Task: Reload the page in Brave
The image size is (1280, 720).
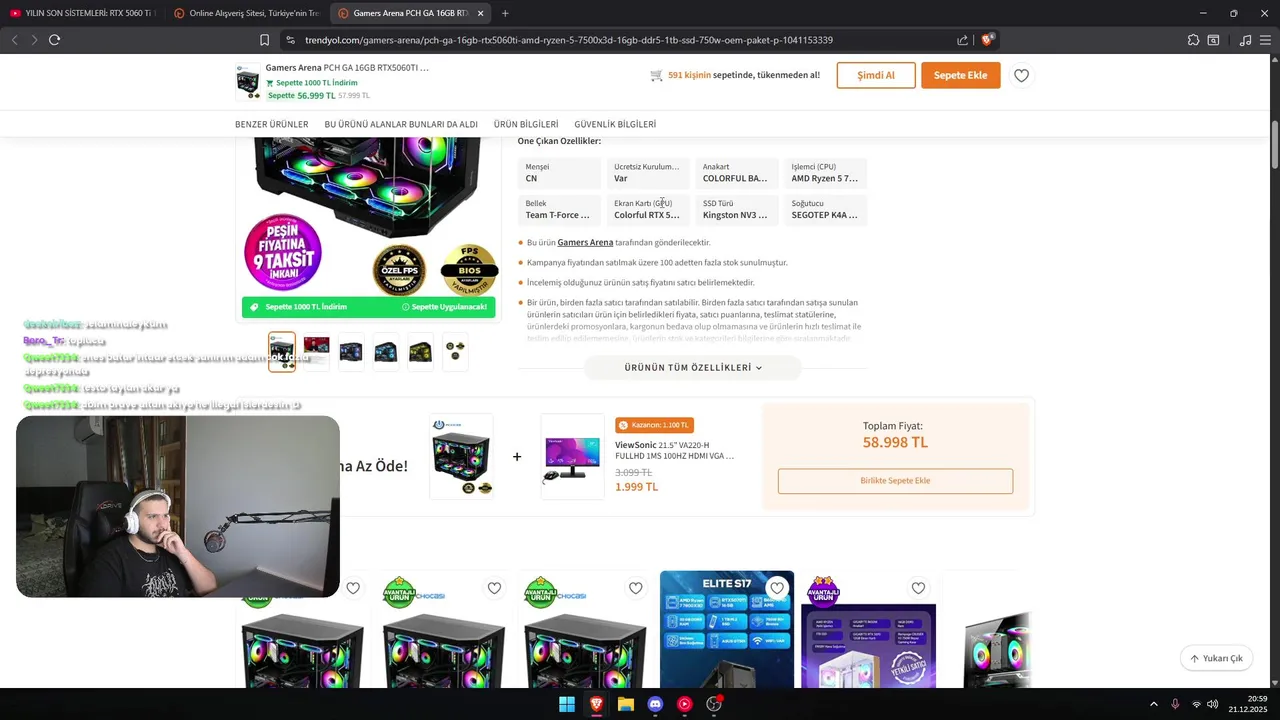Action: [54, 40]
